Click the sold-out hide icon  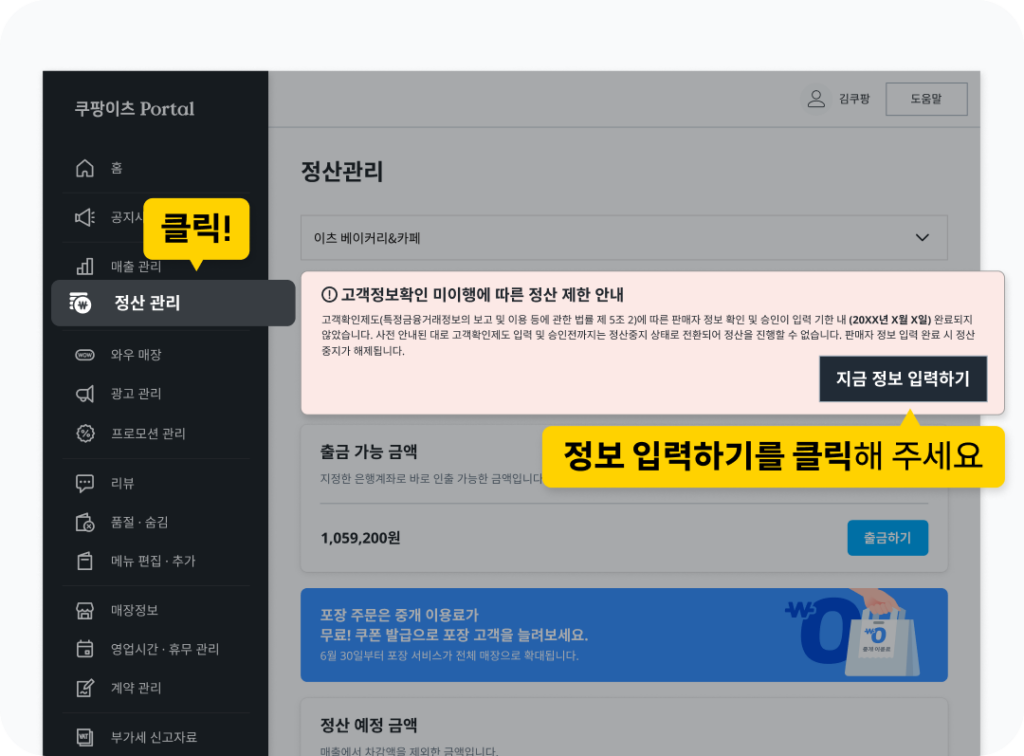click(85, 522)
